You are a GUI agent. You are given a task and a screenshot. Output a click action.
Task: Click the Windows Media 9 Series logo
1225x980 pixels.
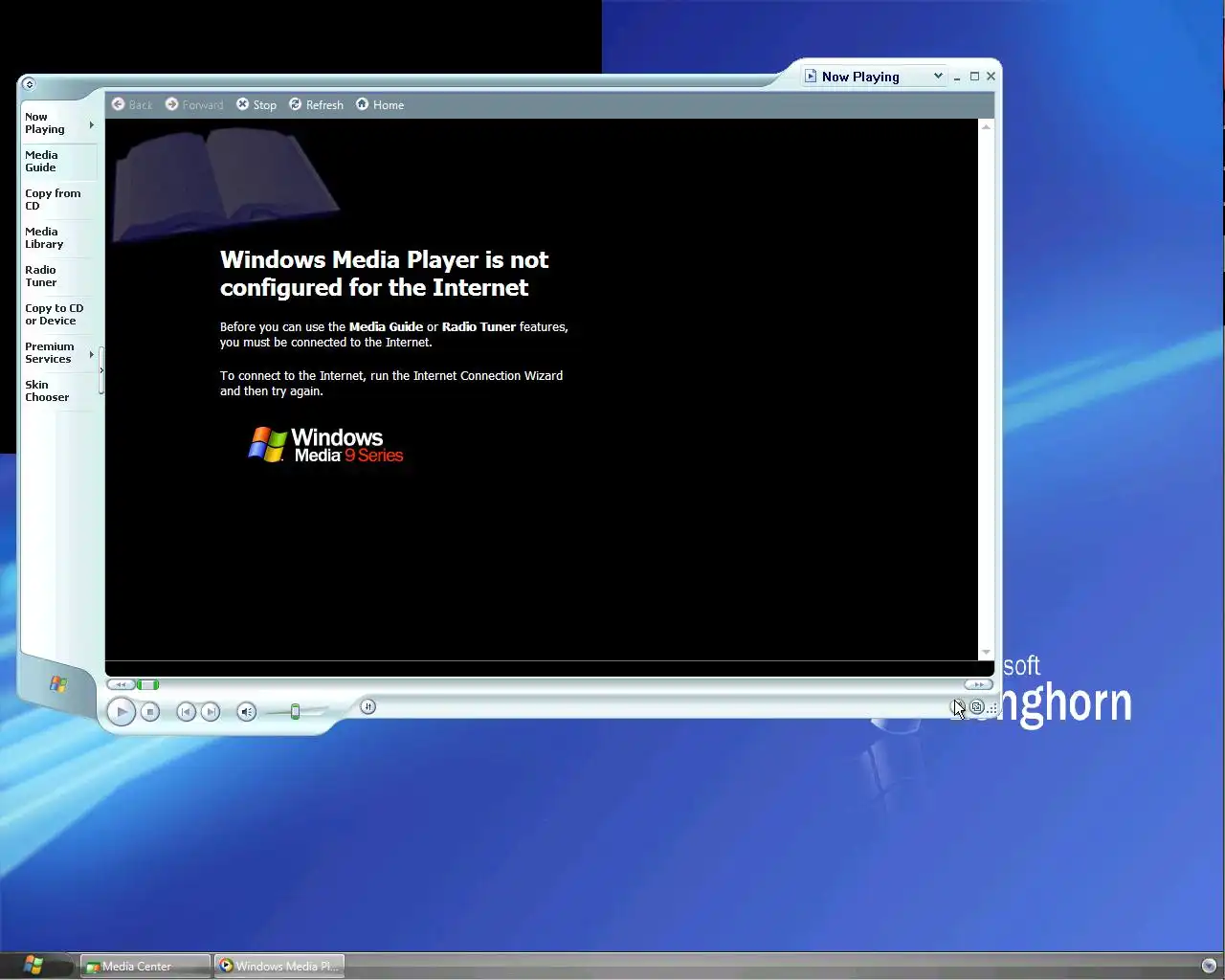[x=325, y=445]
